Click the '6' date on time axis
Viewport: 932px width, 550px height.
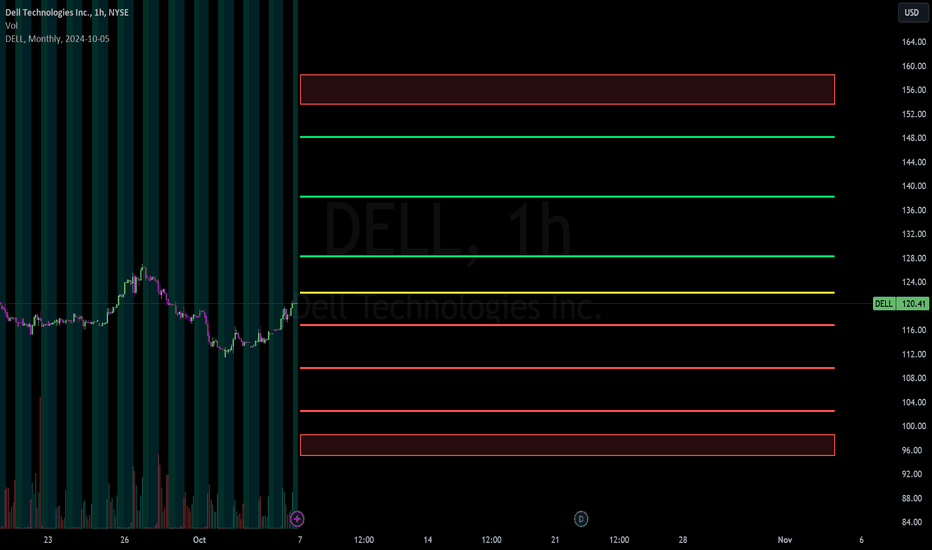pos(861,540)
